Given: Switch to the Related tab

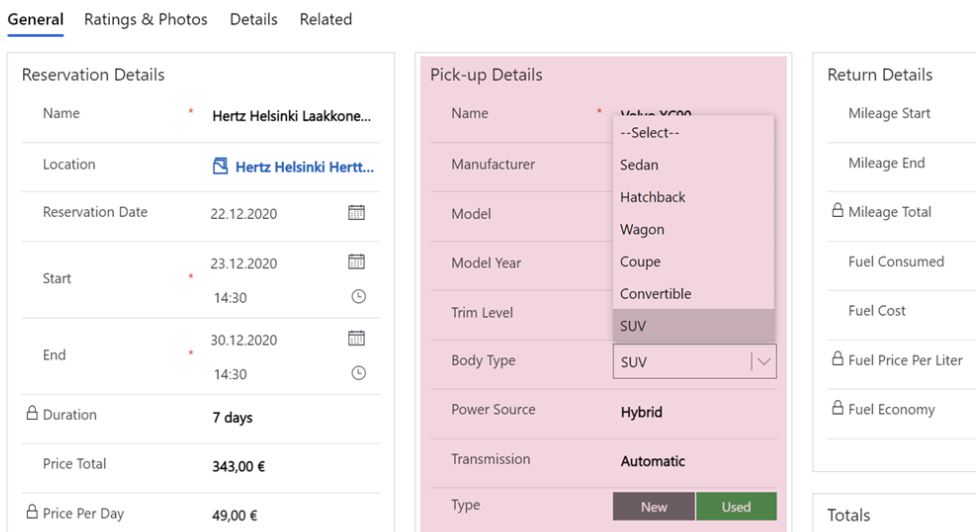Looking at the screenshot, I should tap(326, 19).
